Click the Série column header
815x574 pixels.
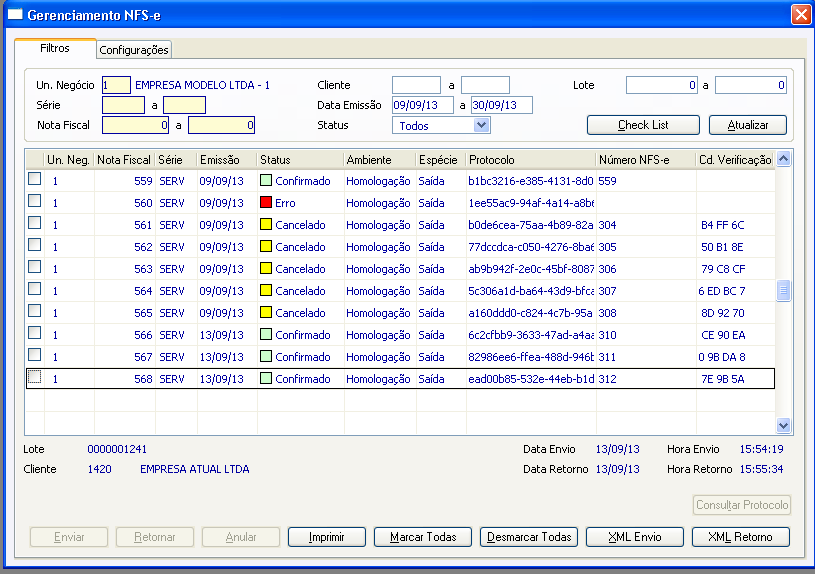176,160
